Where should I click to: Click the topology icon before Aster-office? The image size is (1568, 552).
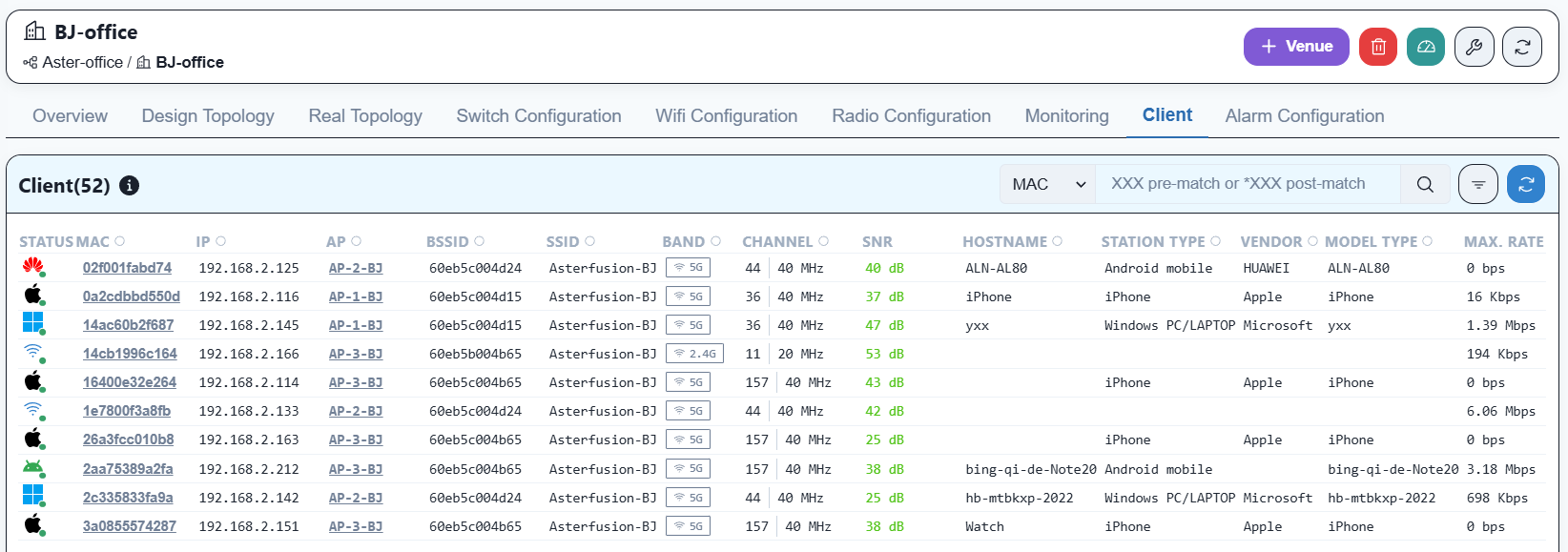point(31,63)
